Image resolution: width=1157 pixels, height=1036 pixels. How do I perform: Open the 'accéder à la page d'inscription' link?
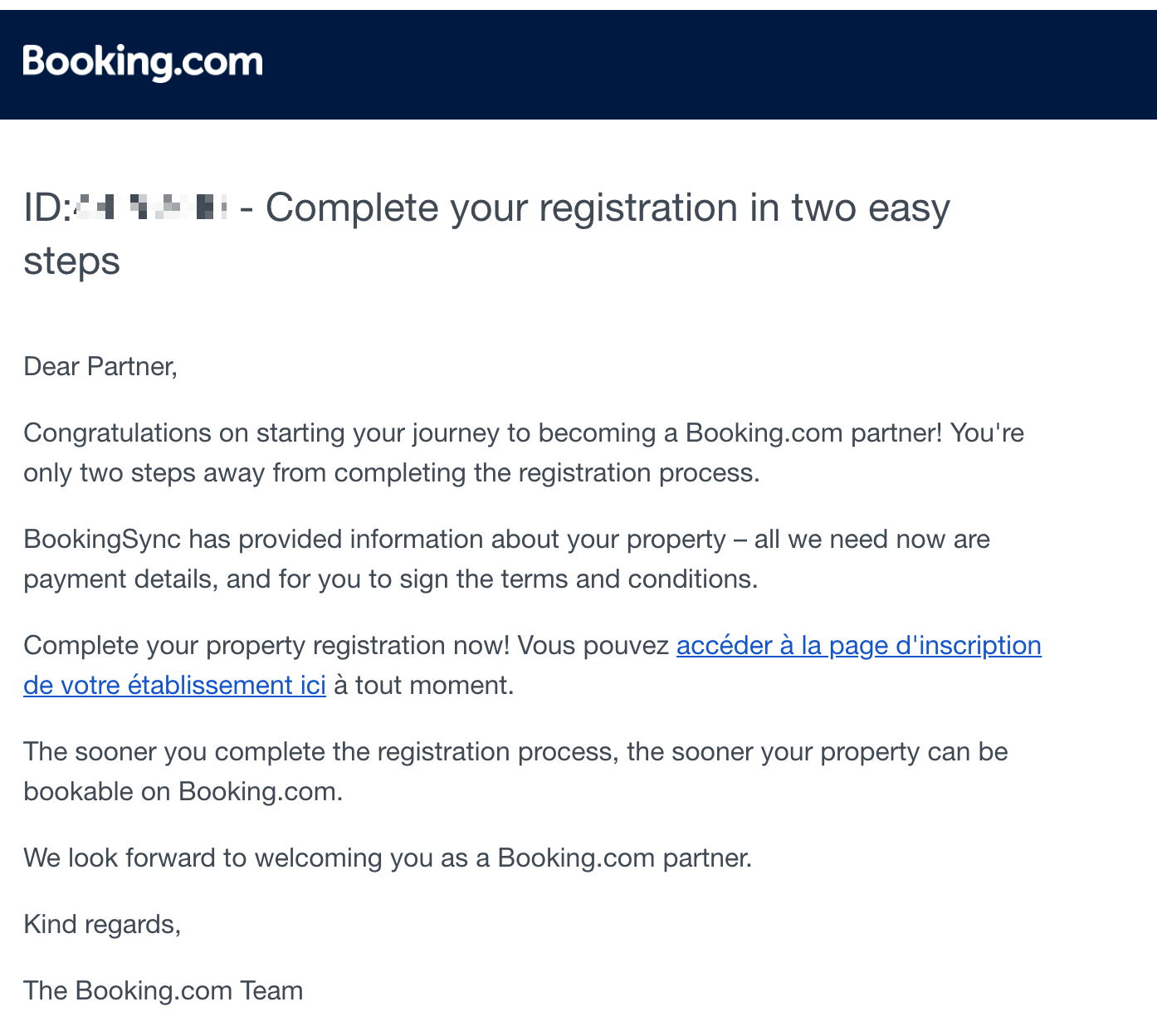[858, 646]
